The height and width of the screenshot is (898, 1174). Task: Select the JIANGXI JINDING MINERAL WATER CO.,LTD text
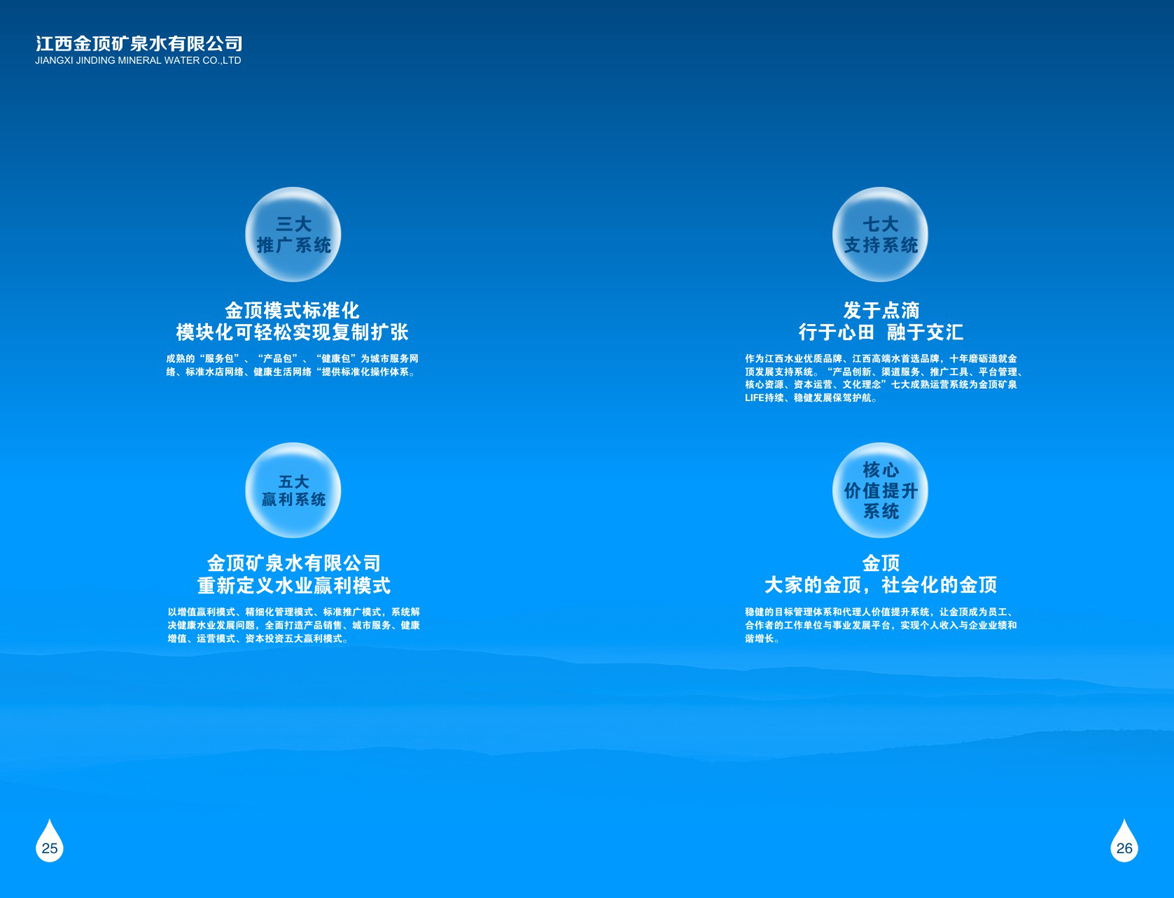pos(139,61)
